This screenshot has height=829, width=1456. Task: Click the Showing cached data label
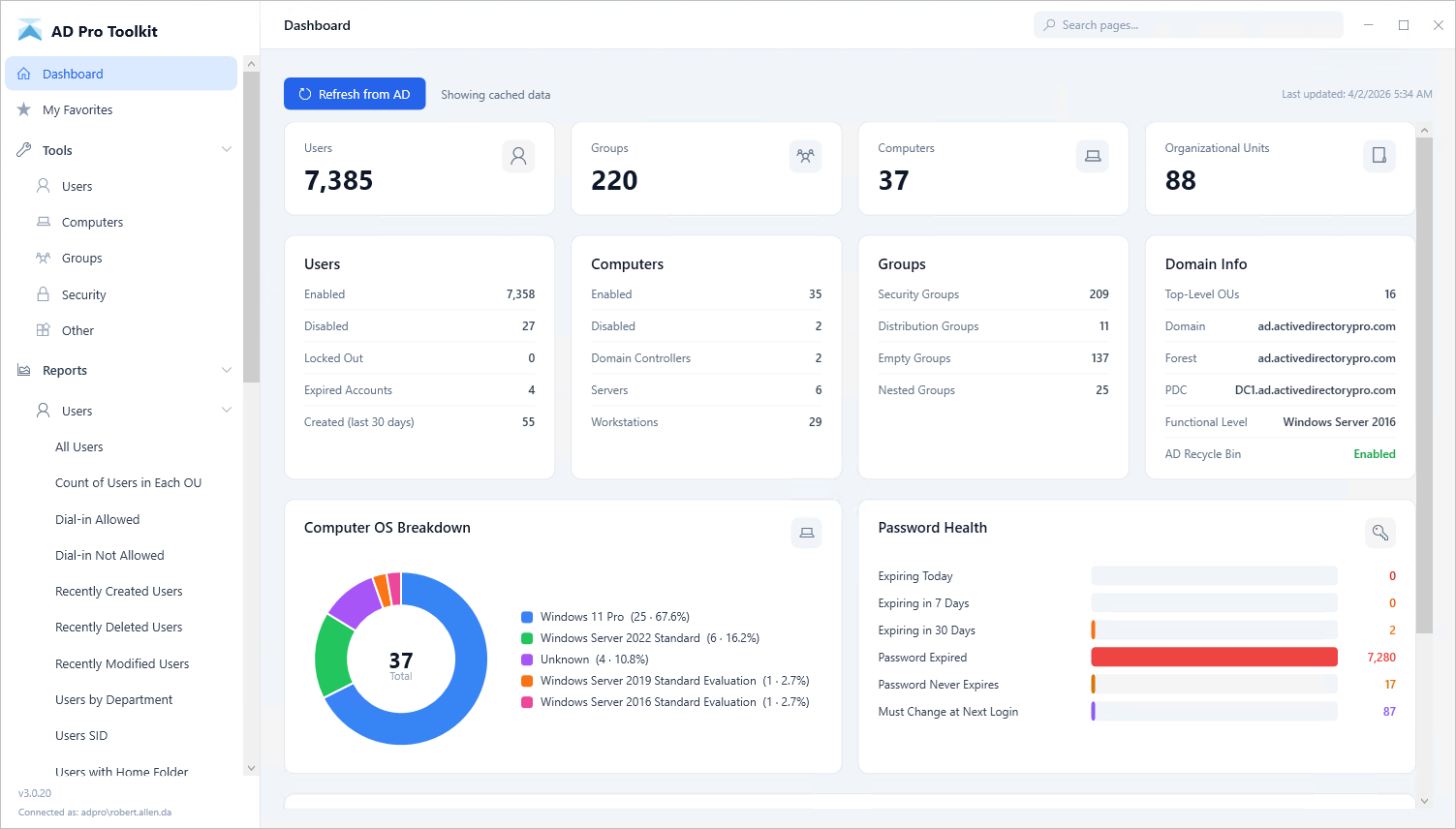495,95
